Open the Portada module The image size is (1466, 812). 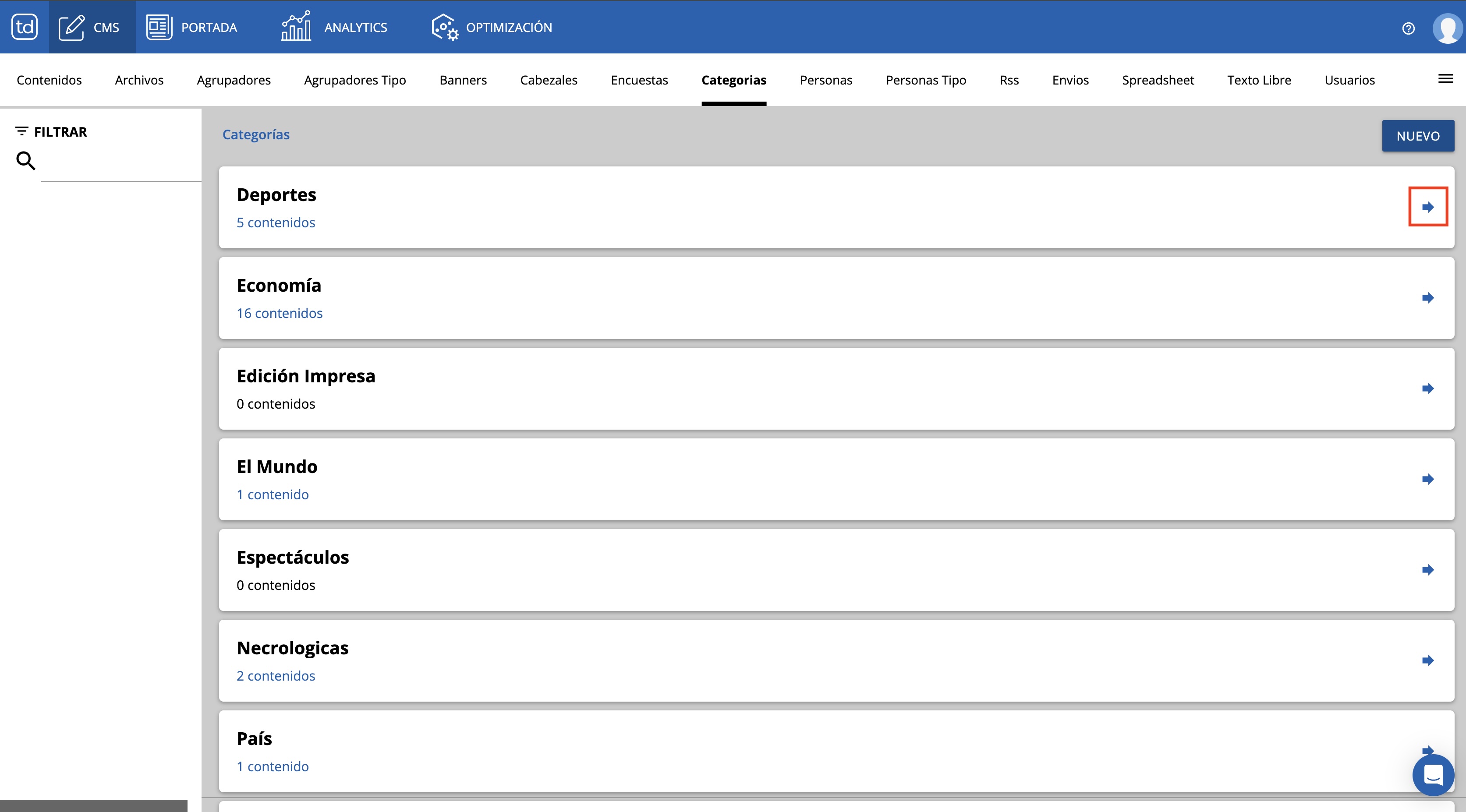coord(192,27)
